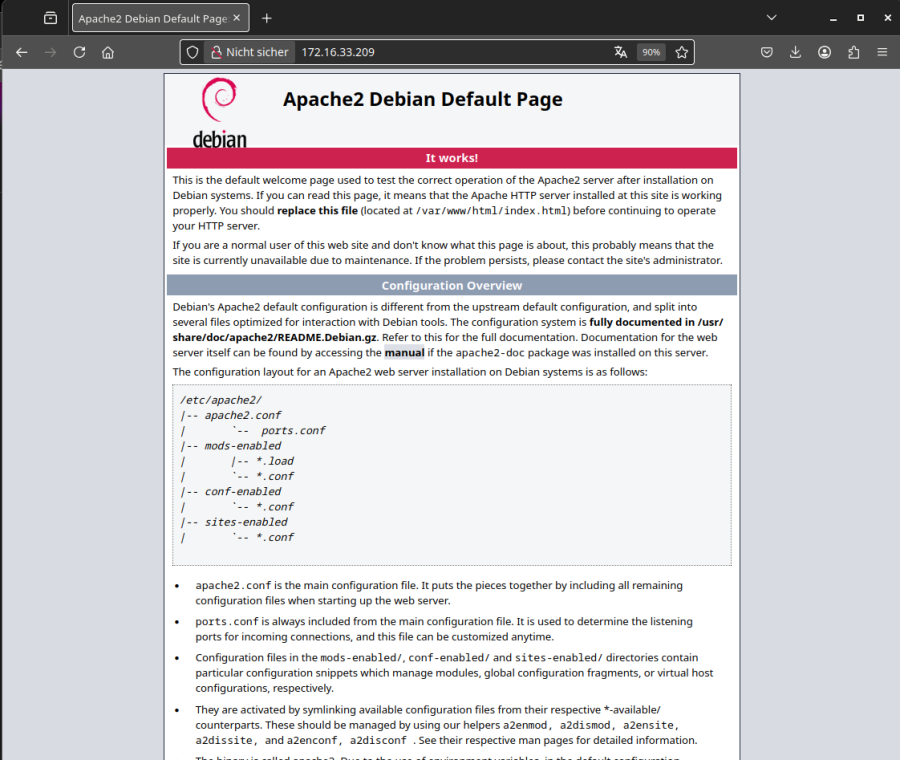The height and width of the screenshot is (760, 900).
Task: Reset zoom via the 90% indicator
Action: click(651, 51)
